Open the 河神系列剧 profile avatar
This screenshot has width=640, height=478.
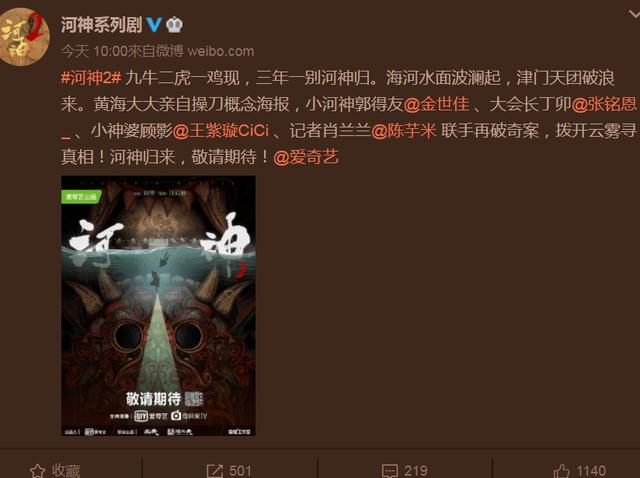[24, 37]
